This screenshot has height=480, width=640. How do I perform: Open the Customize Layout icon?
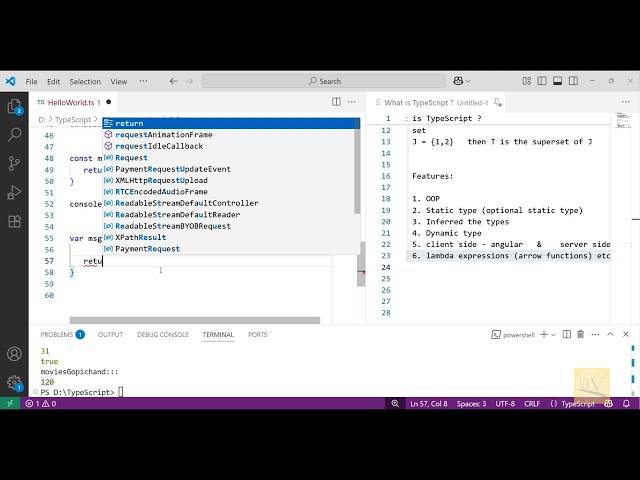pos(527,81)
